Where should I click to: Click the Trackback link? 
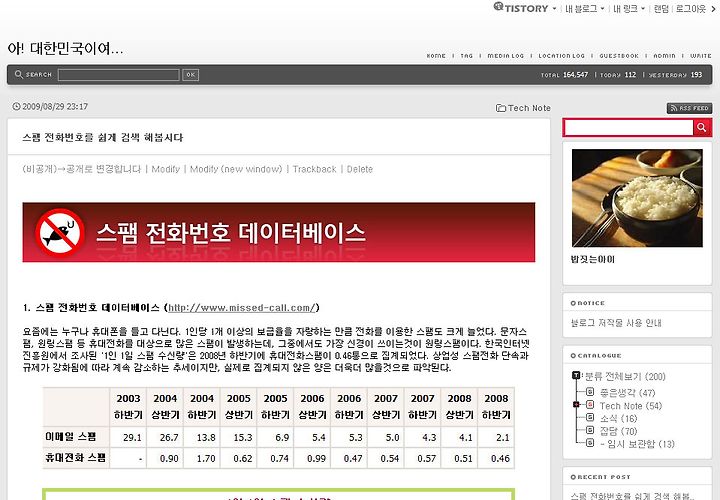[315, 169]
